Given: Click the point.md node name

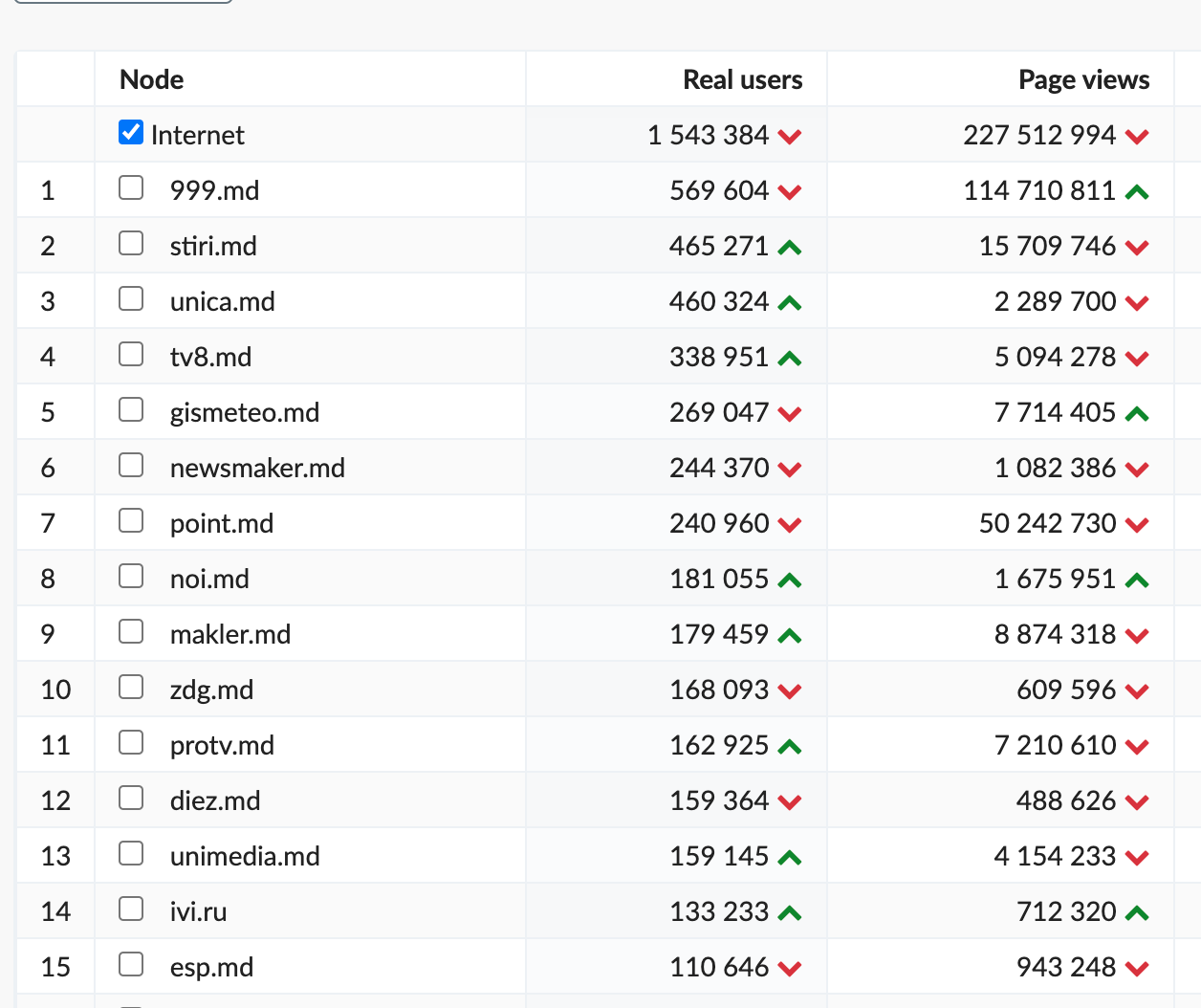Looking at the screenshot, I should click(222, 523).
